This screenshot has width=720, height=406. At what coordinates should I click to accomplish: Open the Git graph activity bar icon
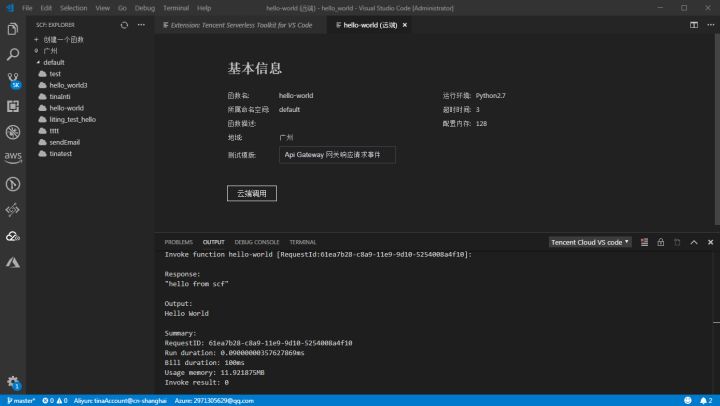click(13, 184)
